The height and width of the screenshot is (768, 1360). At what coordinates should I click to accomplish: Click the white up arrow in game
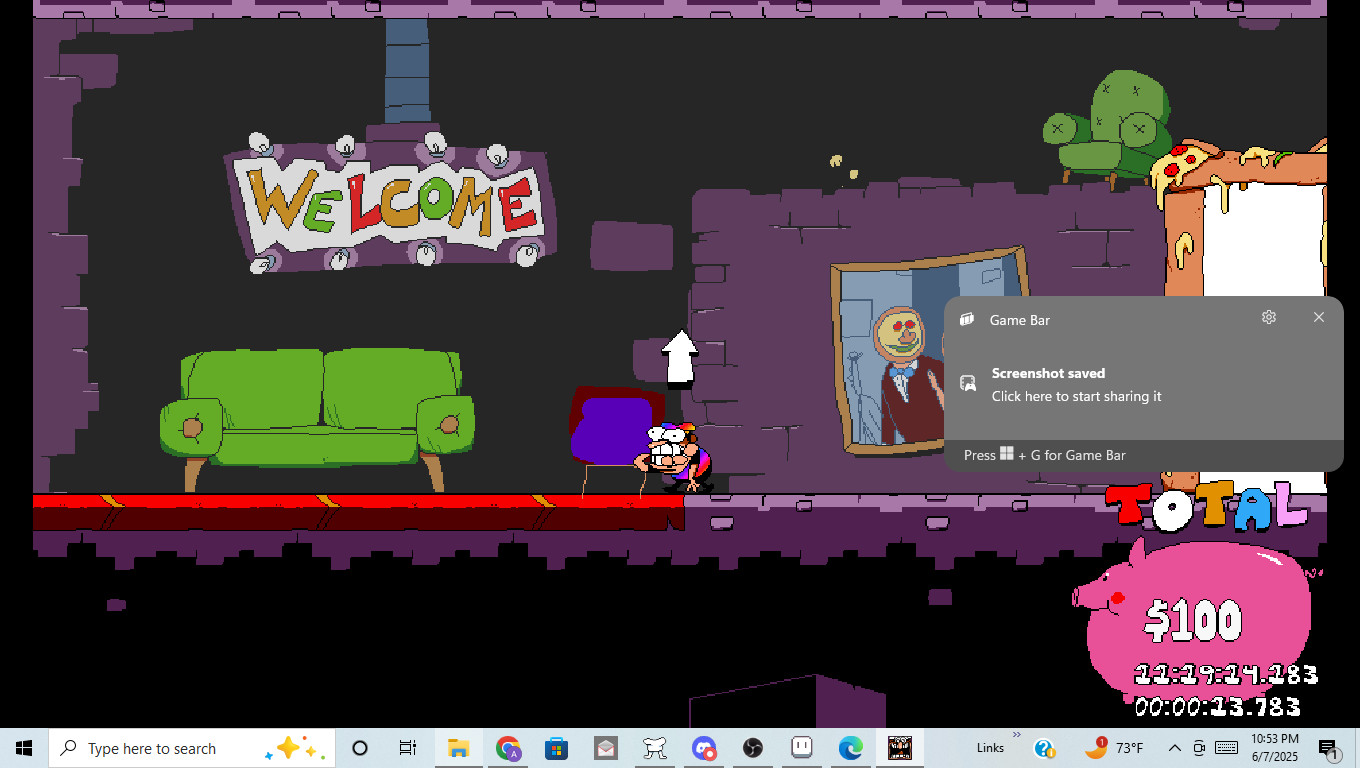(x=680, y=358)
